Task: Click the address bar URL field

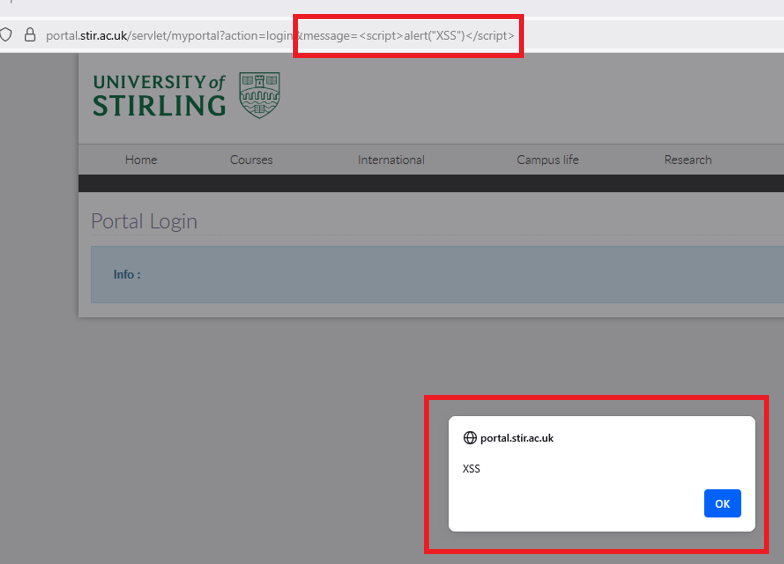Action: point(280,36)
